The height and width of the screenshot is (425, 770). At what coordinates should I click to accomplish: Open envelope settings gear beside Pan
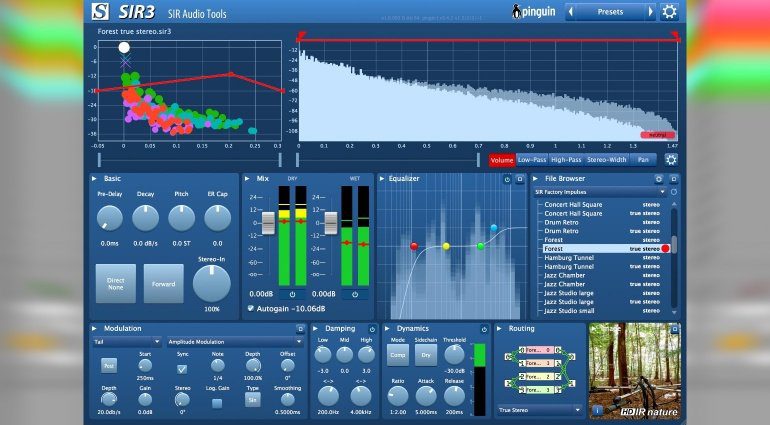coord(671,159)
